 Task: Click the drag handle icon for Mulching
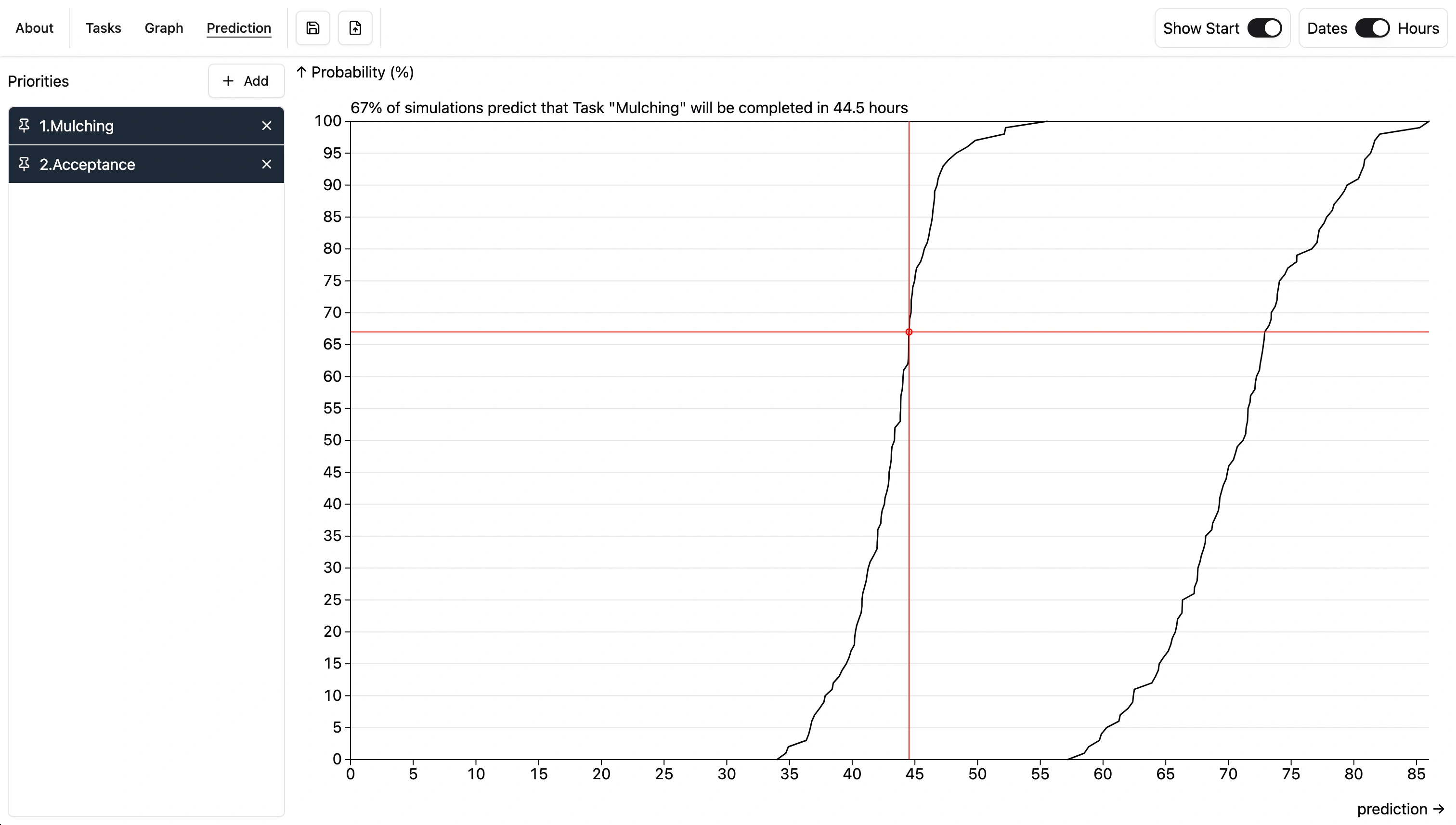tap(24, 125)
